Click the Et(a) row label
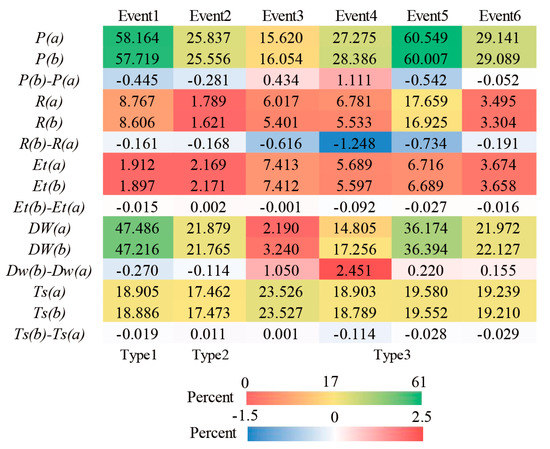Screen dimensions: 550x449 coord(49,165)
